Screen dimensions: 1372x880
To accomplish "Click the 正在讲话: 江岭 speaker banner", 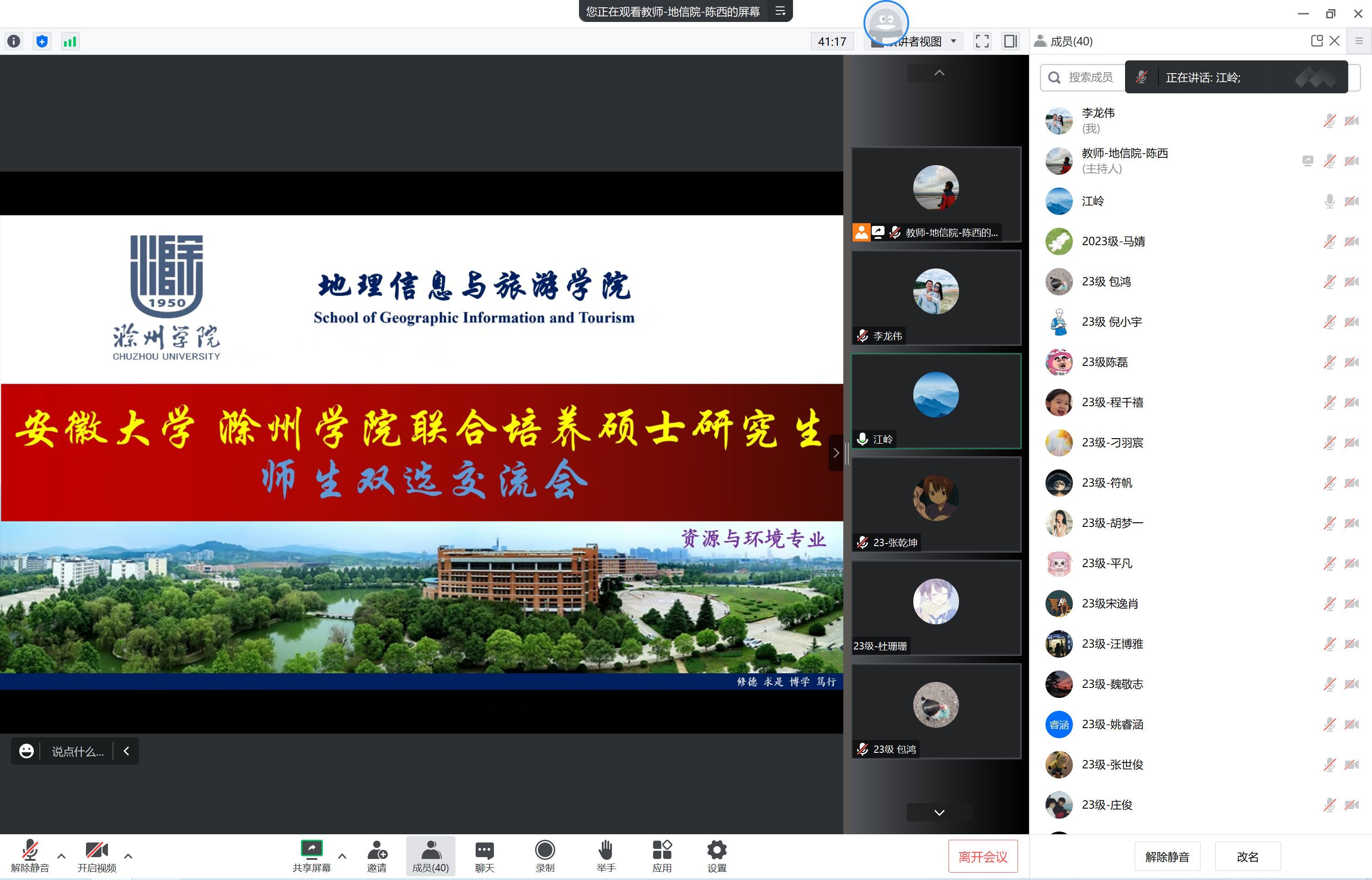I will coord(1236,77).
